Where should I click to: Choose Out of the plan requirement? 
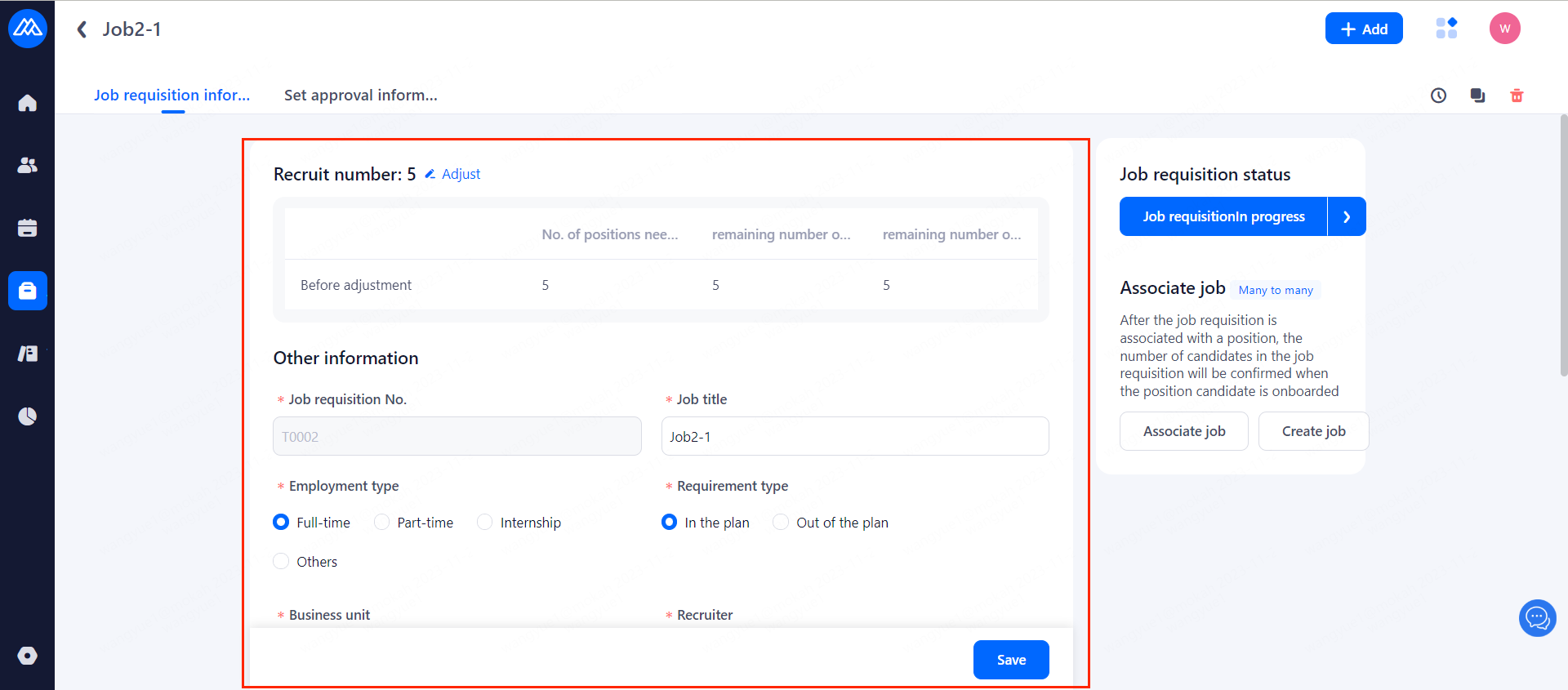tap(781, 523)
